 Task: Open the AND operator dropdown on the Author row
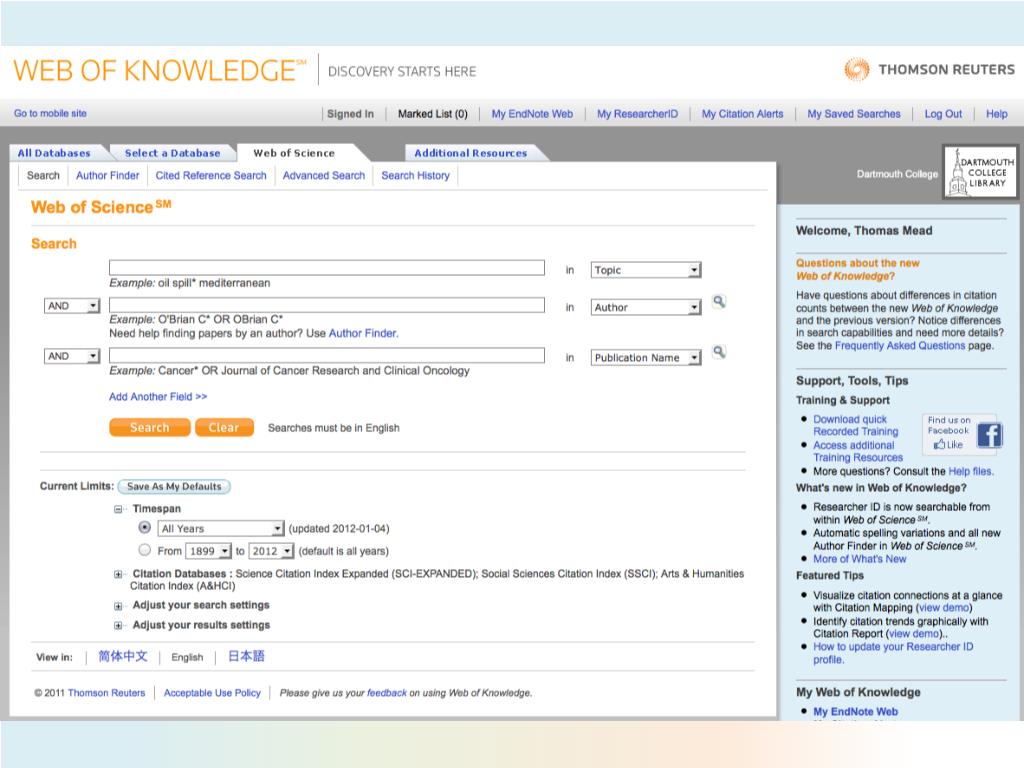pos(72,306)
